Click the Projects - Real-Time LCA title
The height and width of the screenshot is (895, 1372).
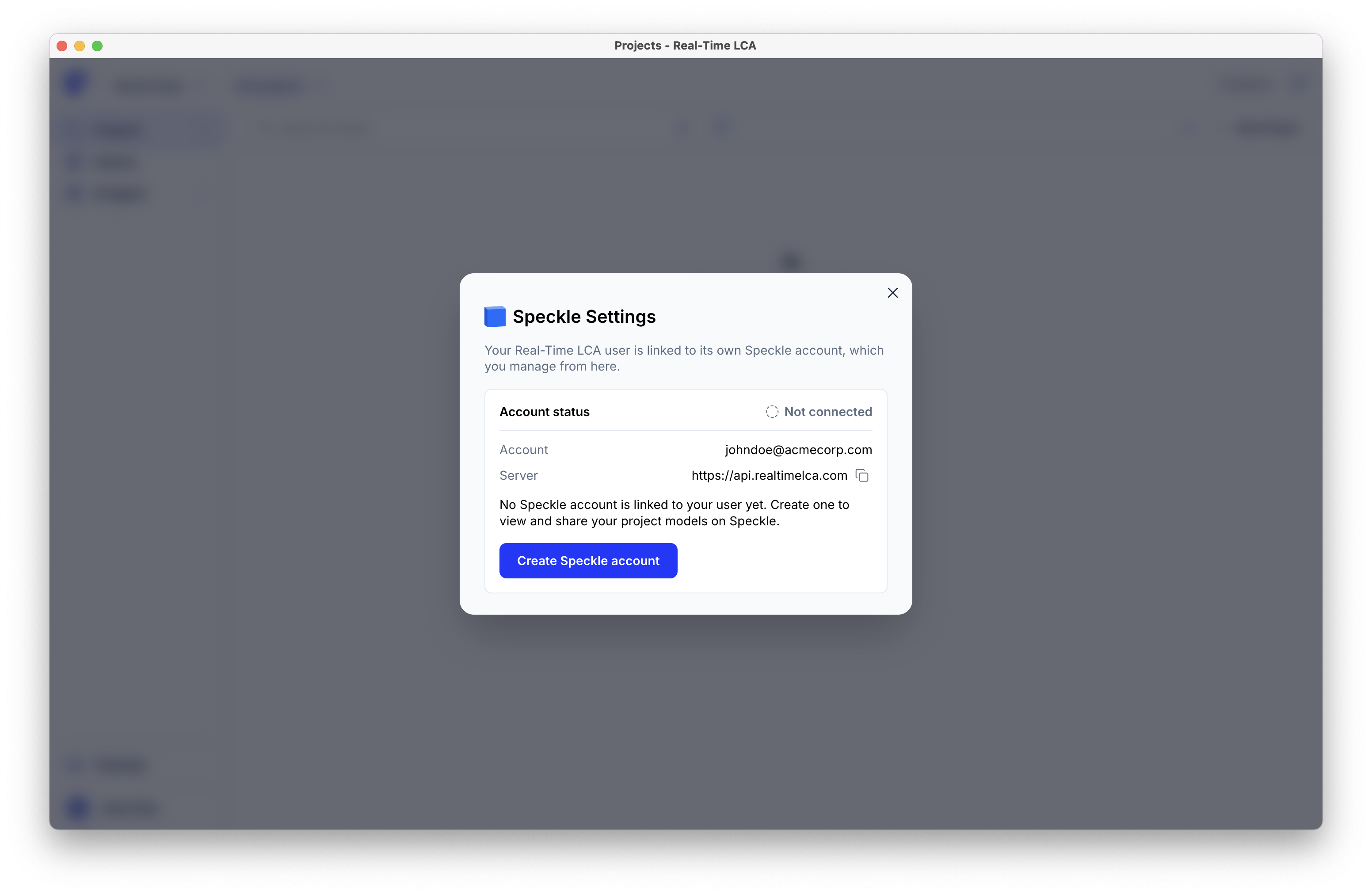[685, 46]
